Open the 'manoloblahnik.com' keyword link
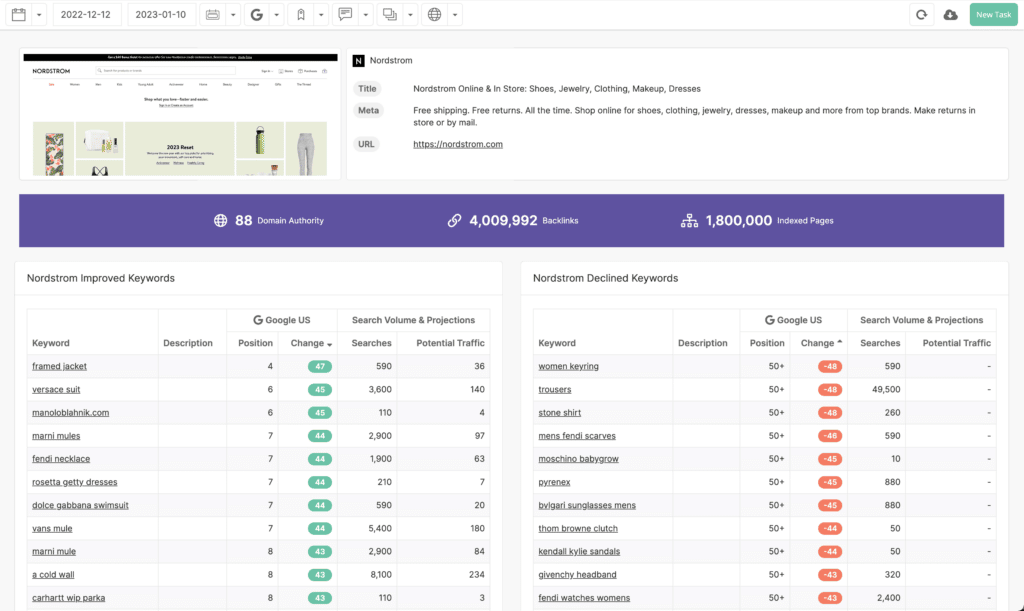 [71, 413]
